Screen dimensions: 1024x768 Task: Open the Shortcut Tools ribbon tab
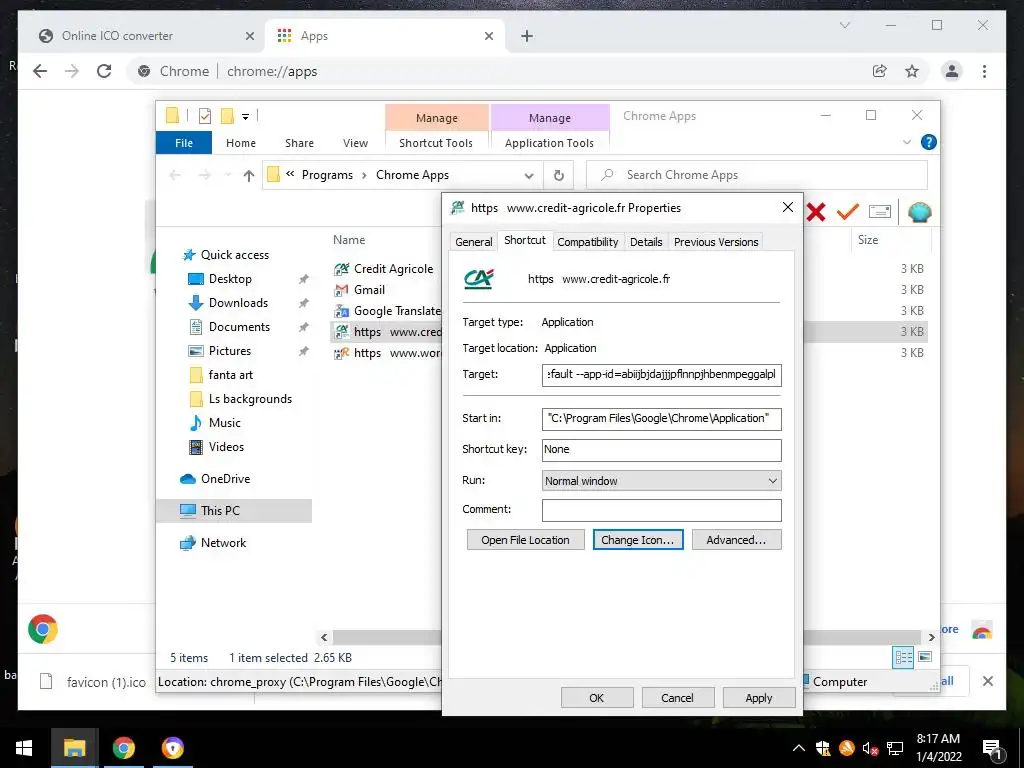point(436,143)
